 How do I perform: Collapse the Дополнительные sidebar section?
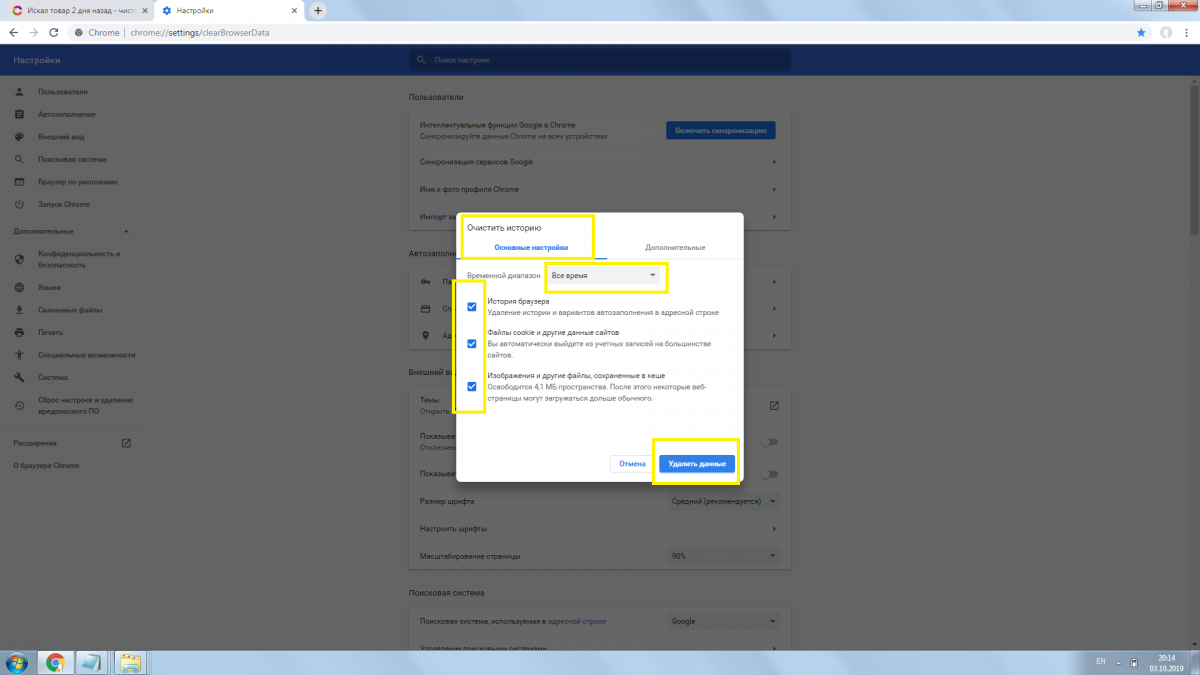click(125, 232)
